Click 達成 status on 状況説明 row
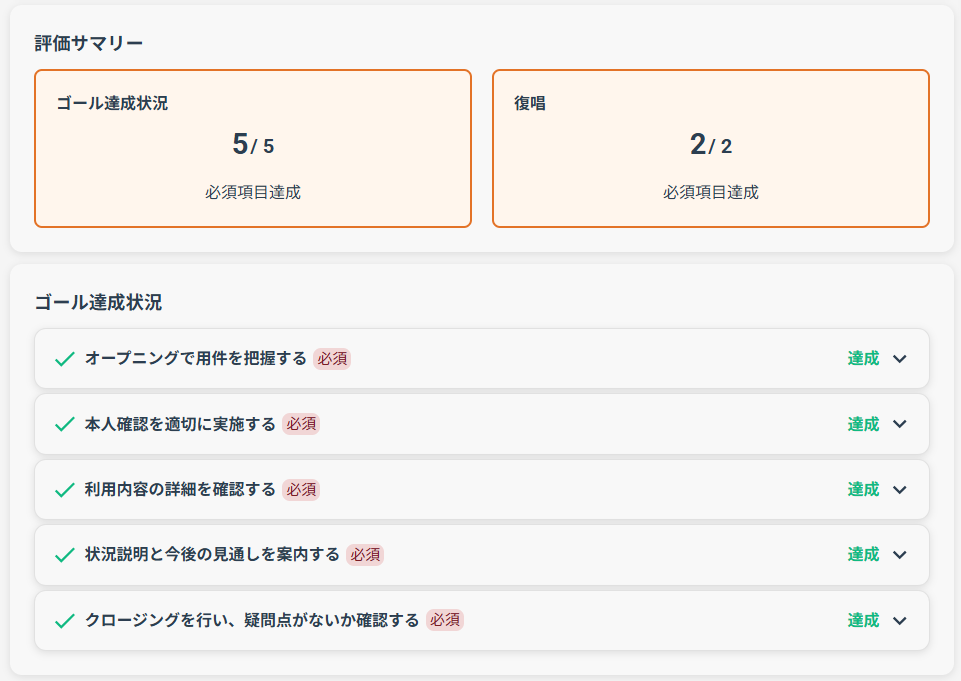The height and width of the screenshot is (681, 961). [x=863, y=555]
